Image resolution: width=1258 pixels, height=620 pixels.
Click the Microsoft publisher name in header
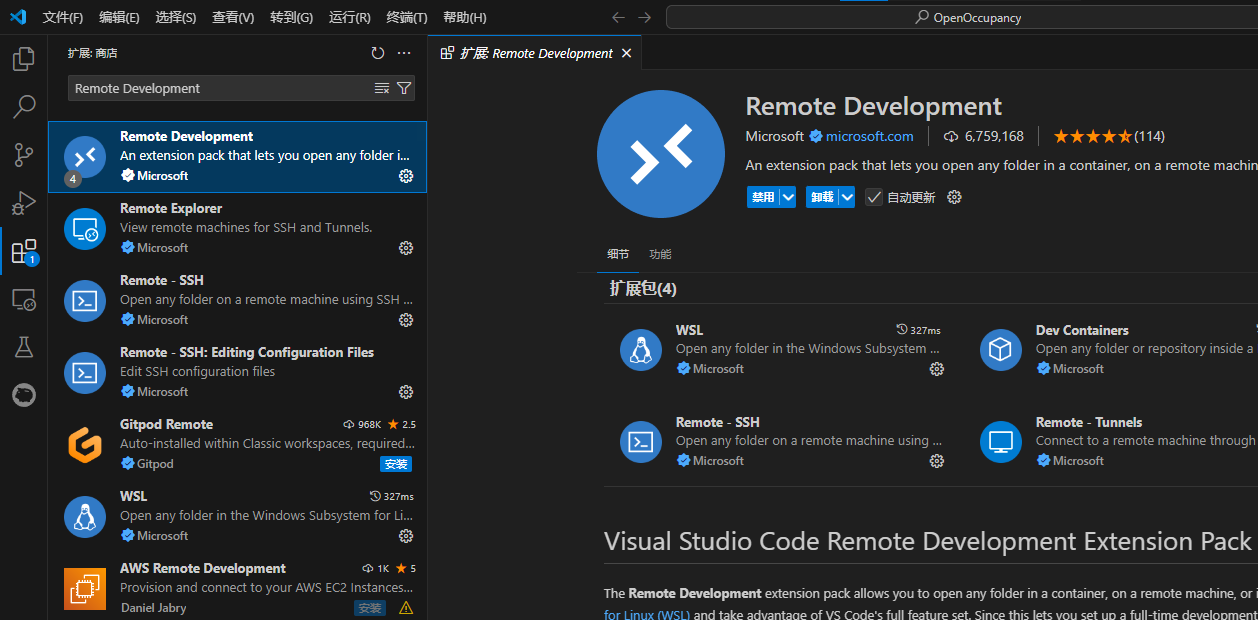point(774,136)
